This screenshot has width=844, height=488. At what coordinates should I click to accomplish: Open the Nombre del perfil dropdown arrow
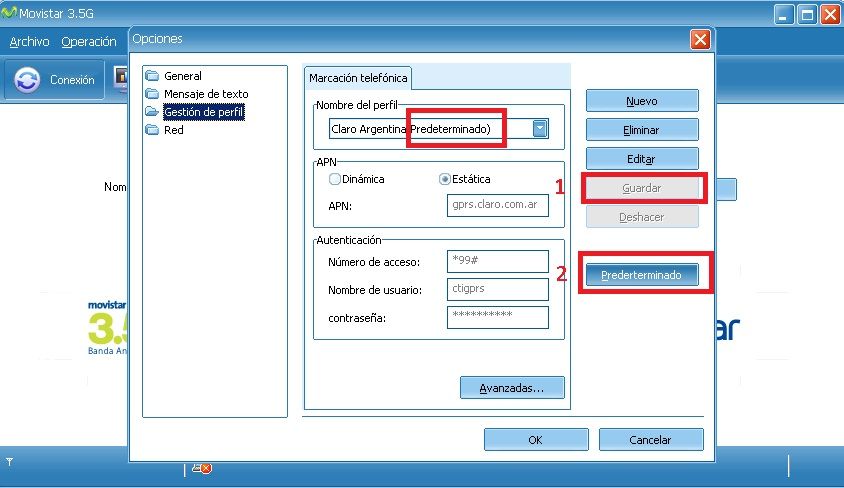[540, 129]
